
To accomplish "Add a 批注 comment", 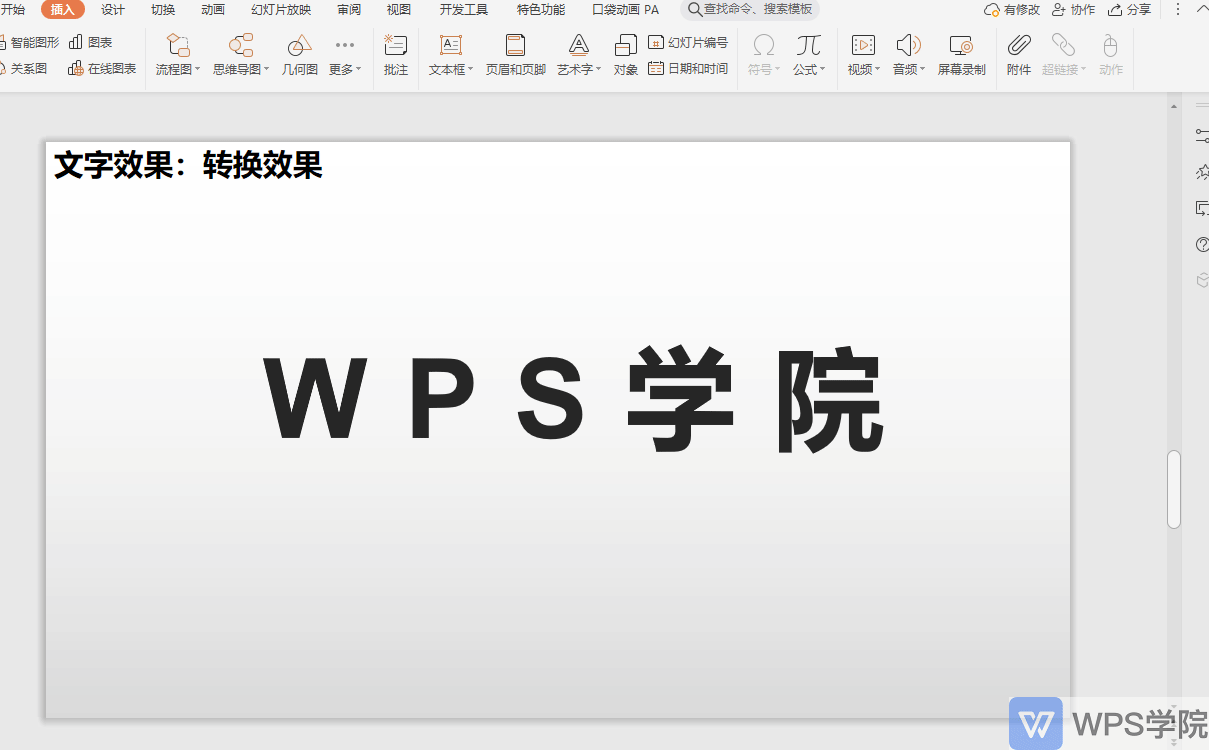I will tap(396, 55).
